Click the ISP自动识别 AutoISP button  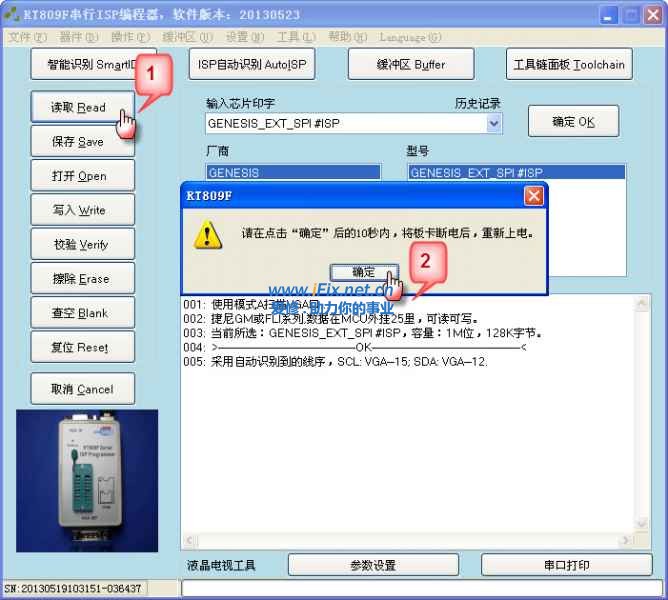pos(251,65)
